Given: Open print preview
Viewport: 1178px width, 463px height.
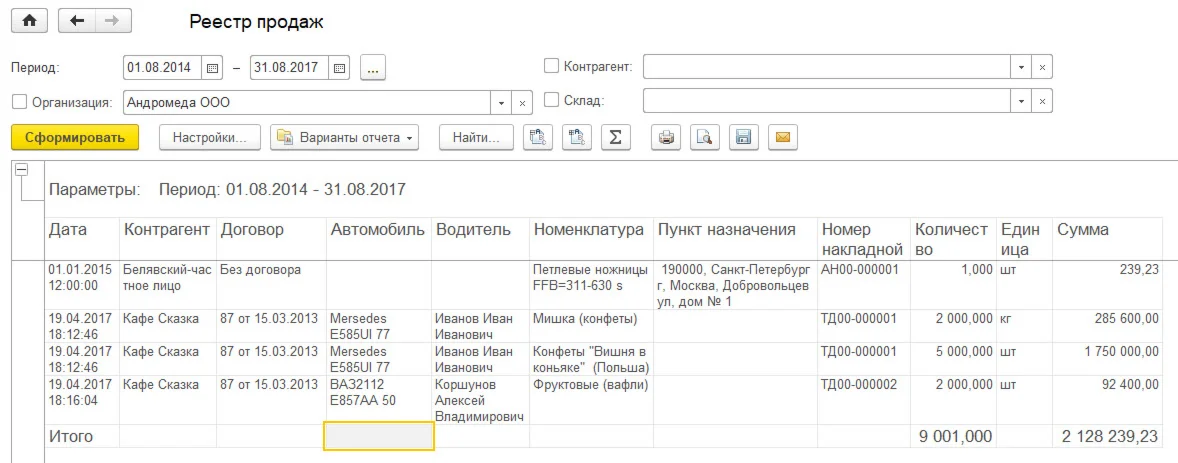Looking at the screenshot, I should [x=705, y=138].
